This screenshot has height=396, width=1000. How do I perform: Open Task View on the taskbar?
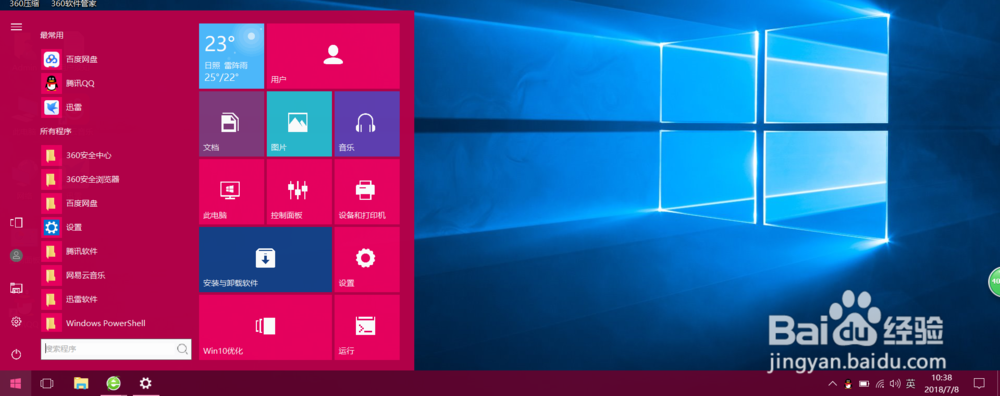pyautogui.click(x=47, y=383)
